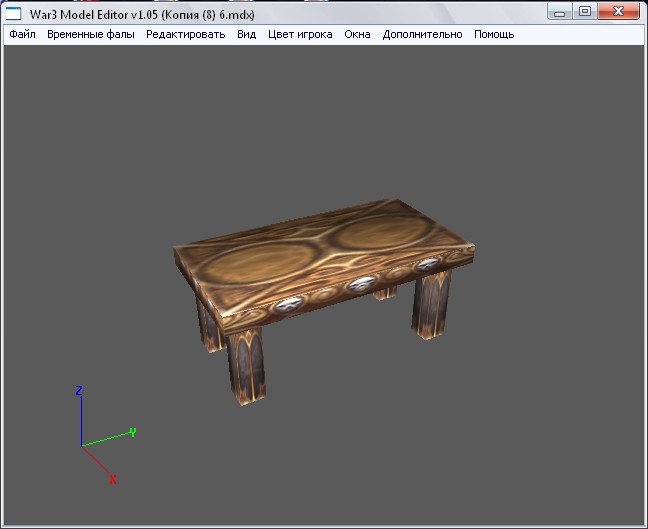Open the Цвет игрока menu
The height and width of the screenshot is (529, 648).
[x=300, y=34]
